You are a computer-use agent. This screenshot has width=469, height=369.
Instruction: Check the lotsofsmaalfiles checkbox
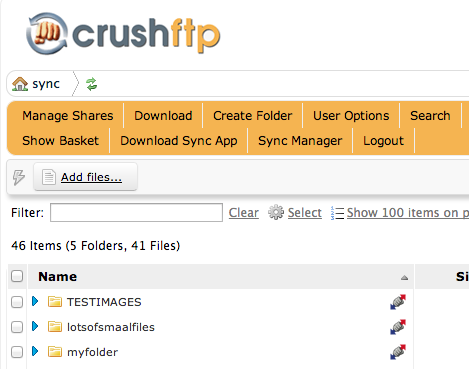click(x=17, y=327)
